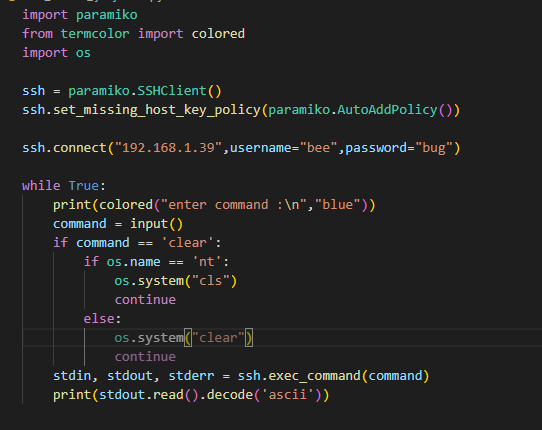Click the set_missing_host_key_policy method name
The height and width of the screenshot is (430, 542).
coord(157,110)
